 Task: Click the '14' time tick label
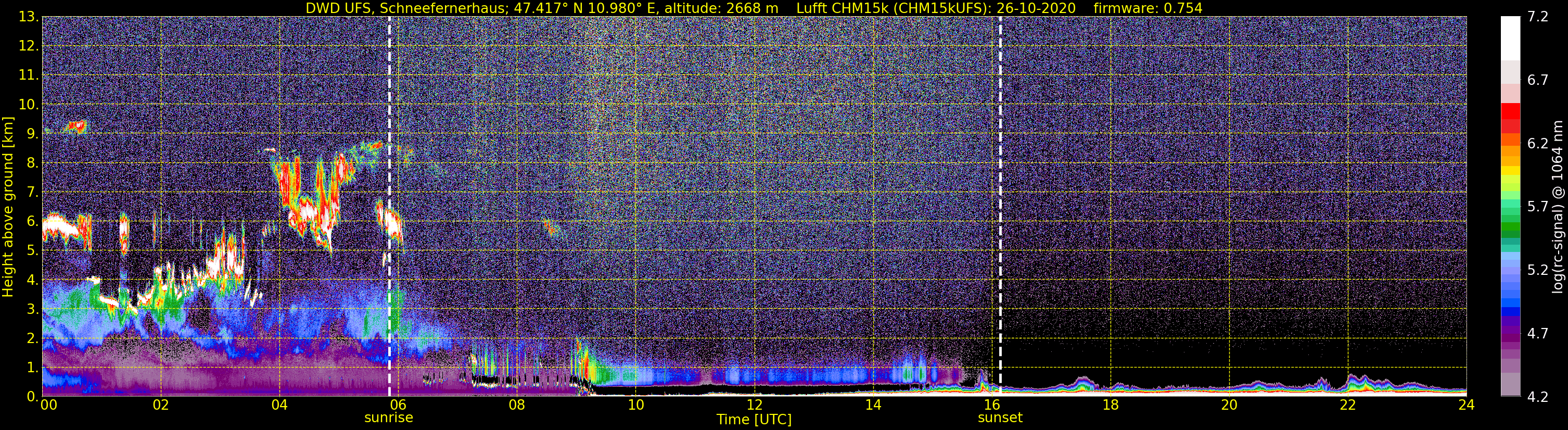(873, 405)
